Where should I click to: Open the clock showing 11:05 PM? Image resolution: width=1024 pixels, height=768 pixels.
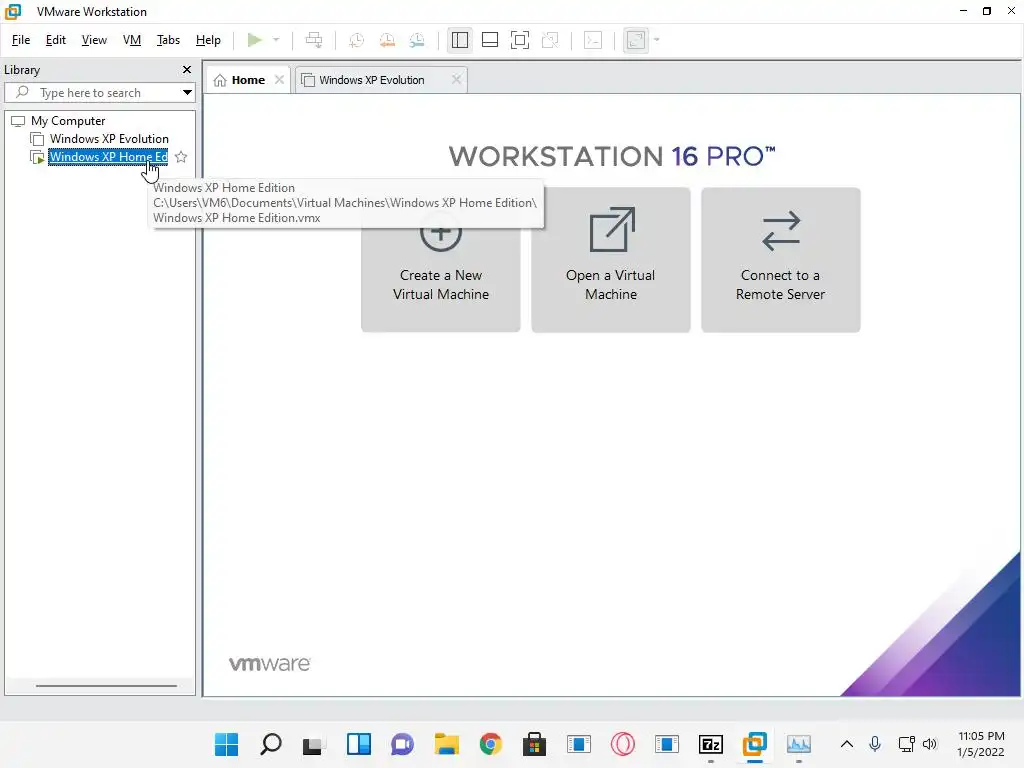coord(981,744)
